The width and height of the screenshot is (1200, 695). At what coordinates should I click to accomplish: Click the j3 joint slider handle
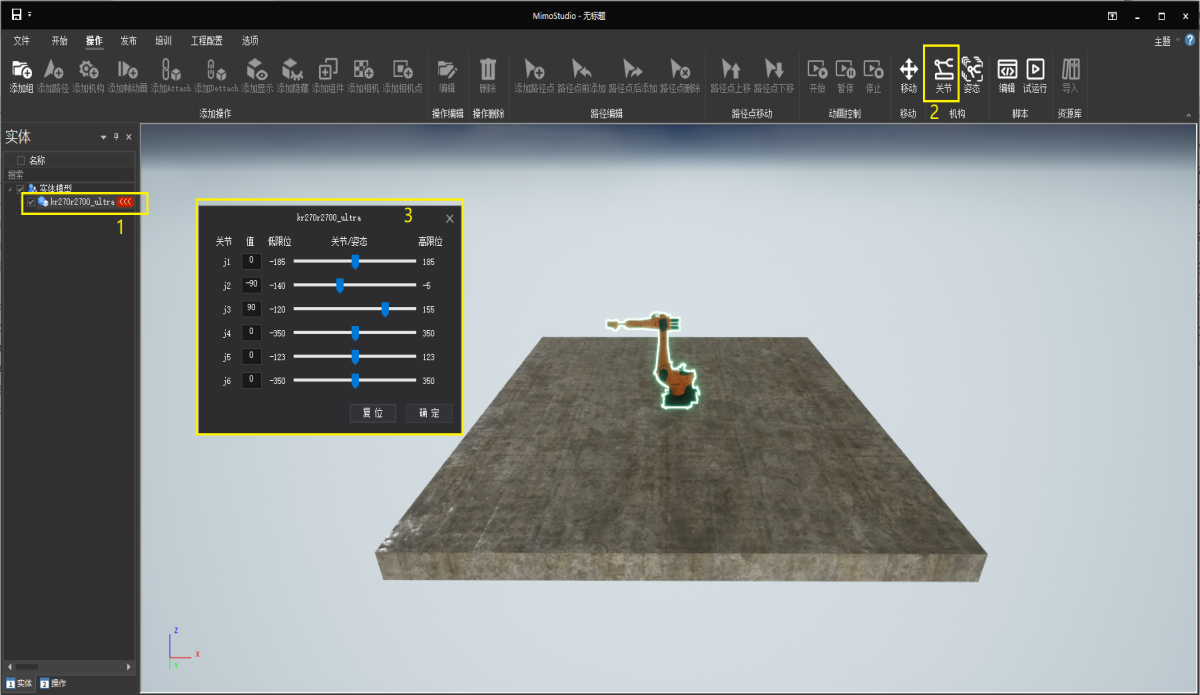(385, 309)
